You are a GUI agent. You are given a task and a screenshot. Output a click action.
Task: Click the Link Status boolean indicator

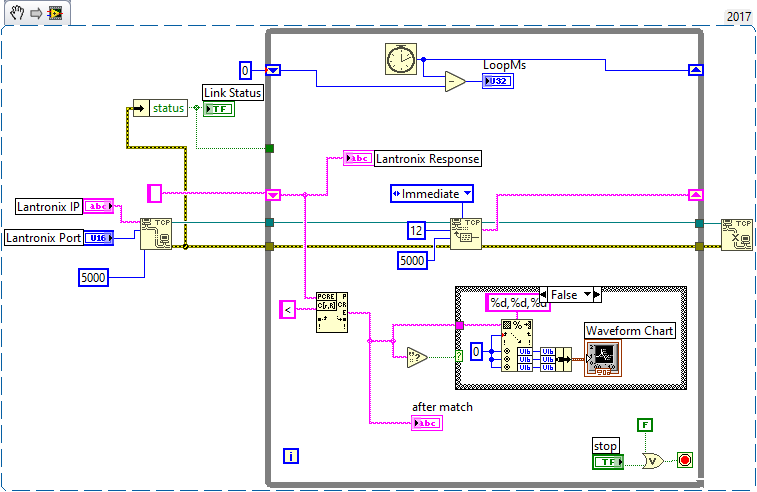coord(218,109)
